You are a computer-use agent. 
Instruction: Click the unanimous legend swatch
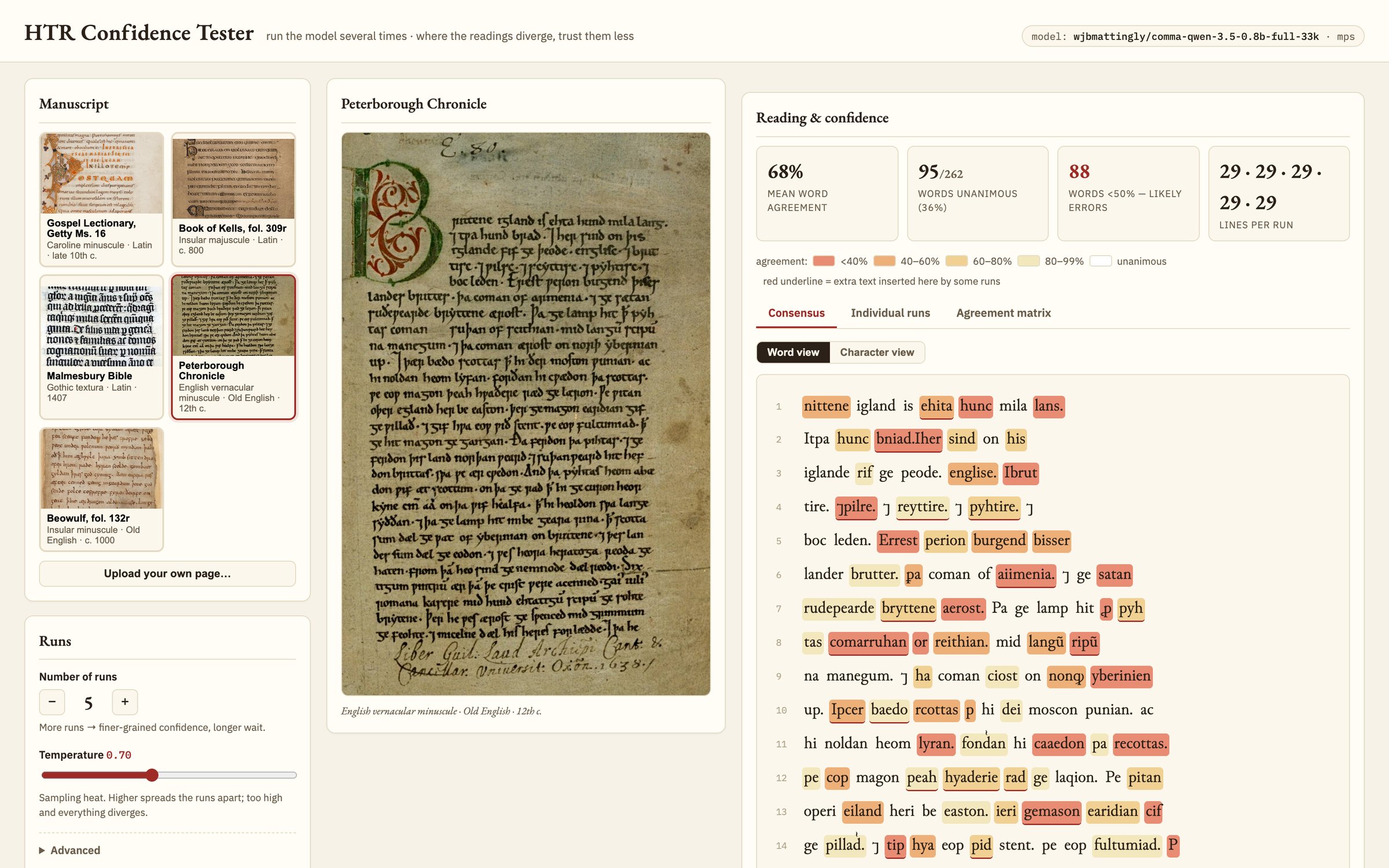click(x=1101, y=261)
